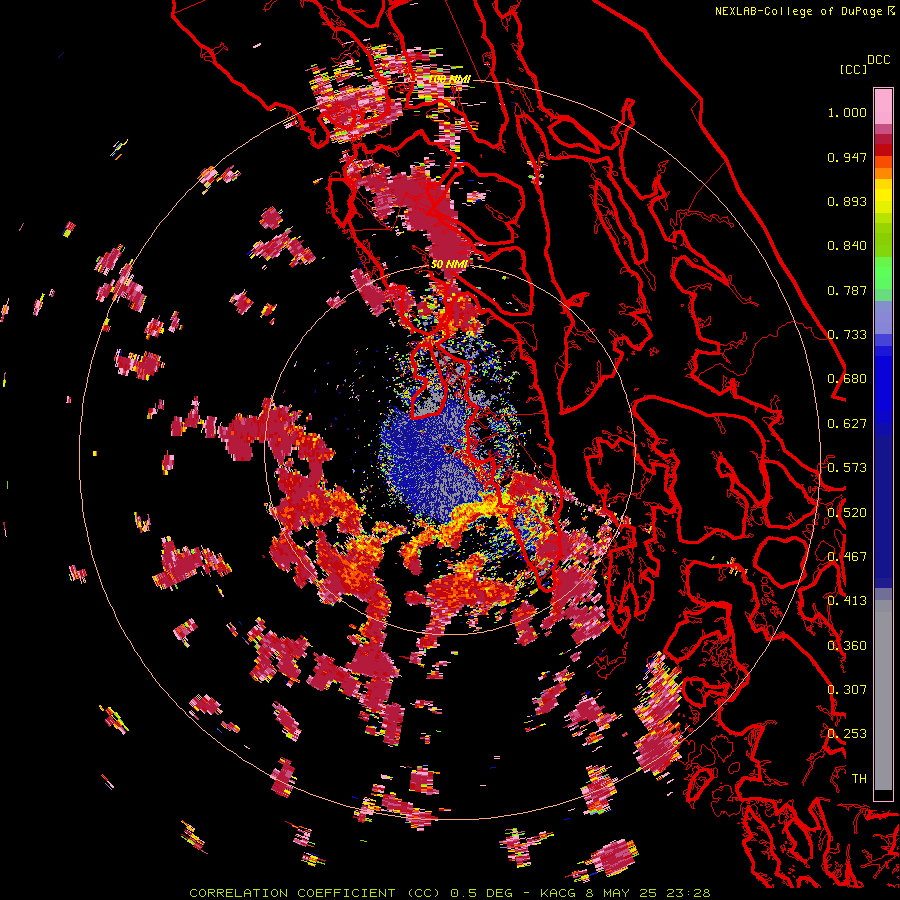Click the 0.307 legend value
Viewport: 900px width, 900px height.
click(847, 690)
